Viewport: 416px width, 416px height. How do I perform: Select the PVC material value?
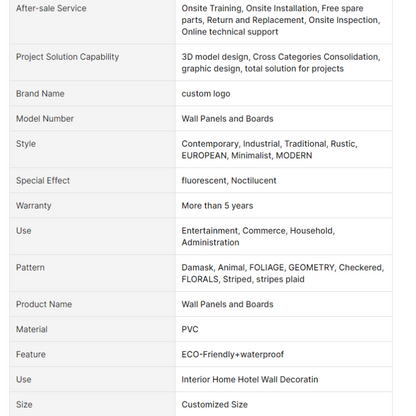pyautogui.click(x=190, y=329)
